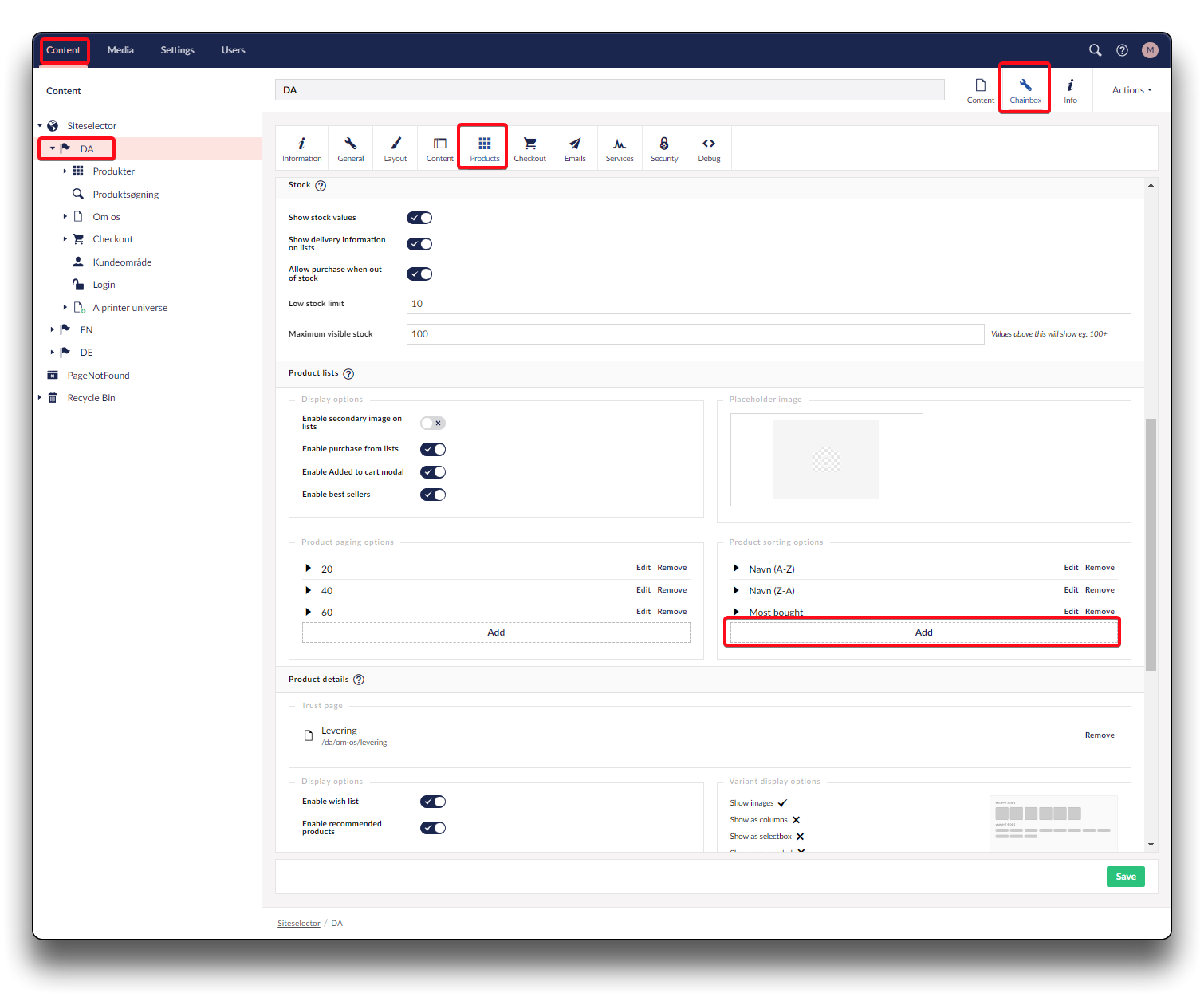Select the PageNotFound node
The height and width of the screenshot is (997, 1204).
click(98, 376)
